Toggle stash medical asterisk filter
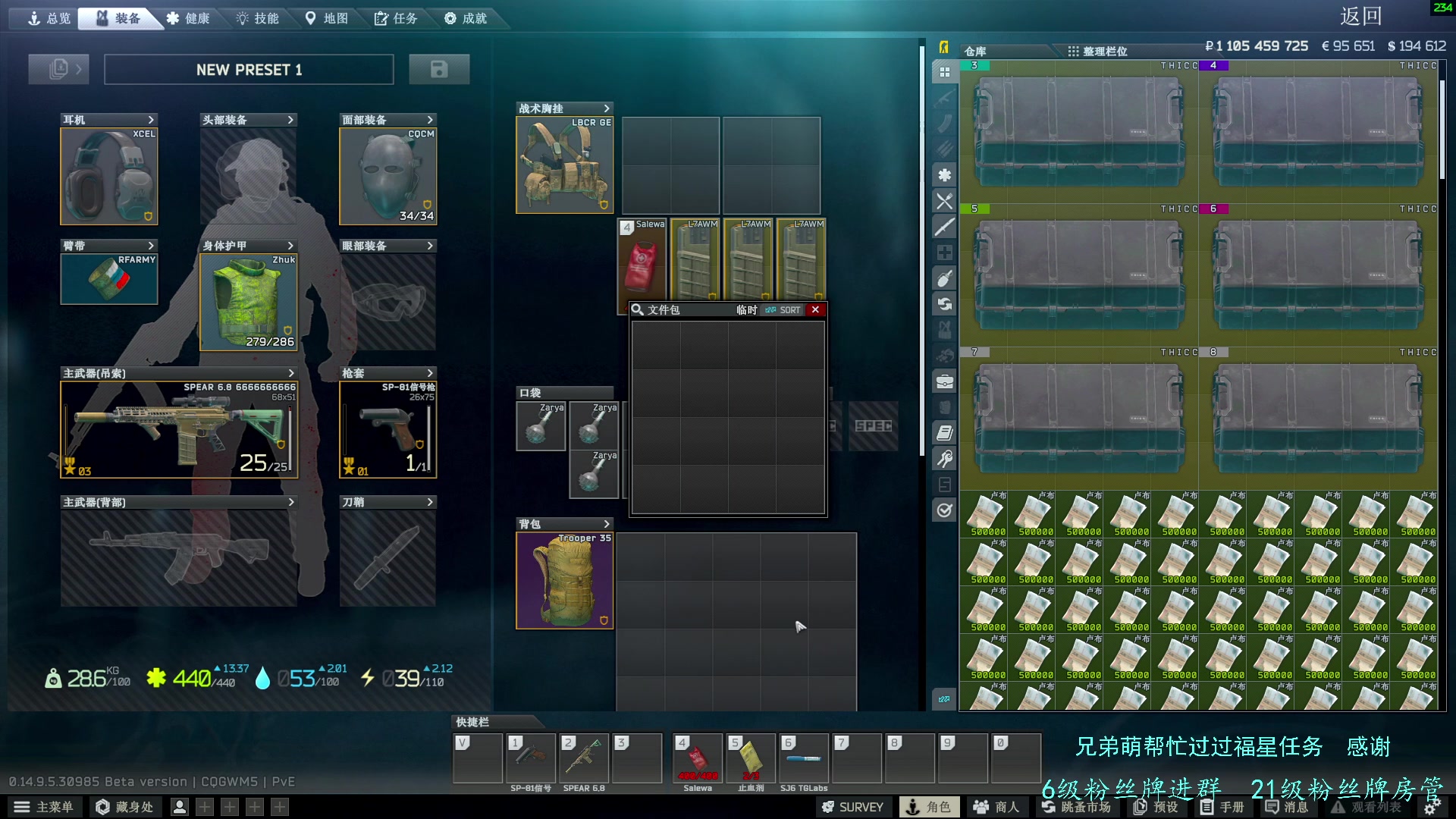Screen dimensions: 1456x819 944,175
